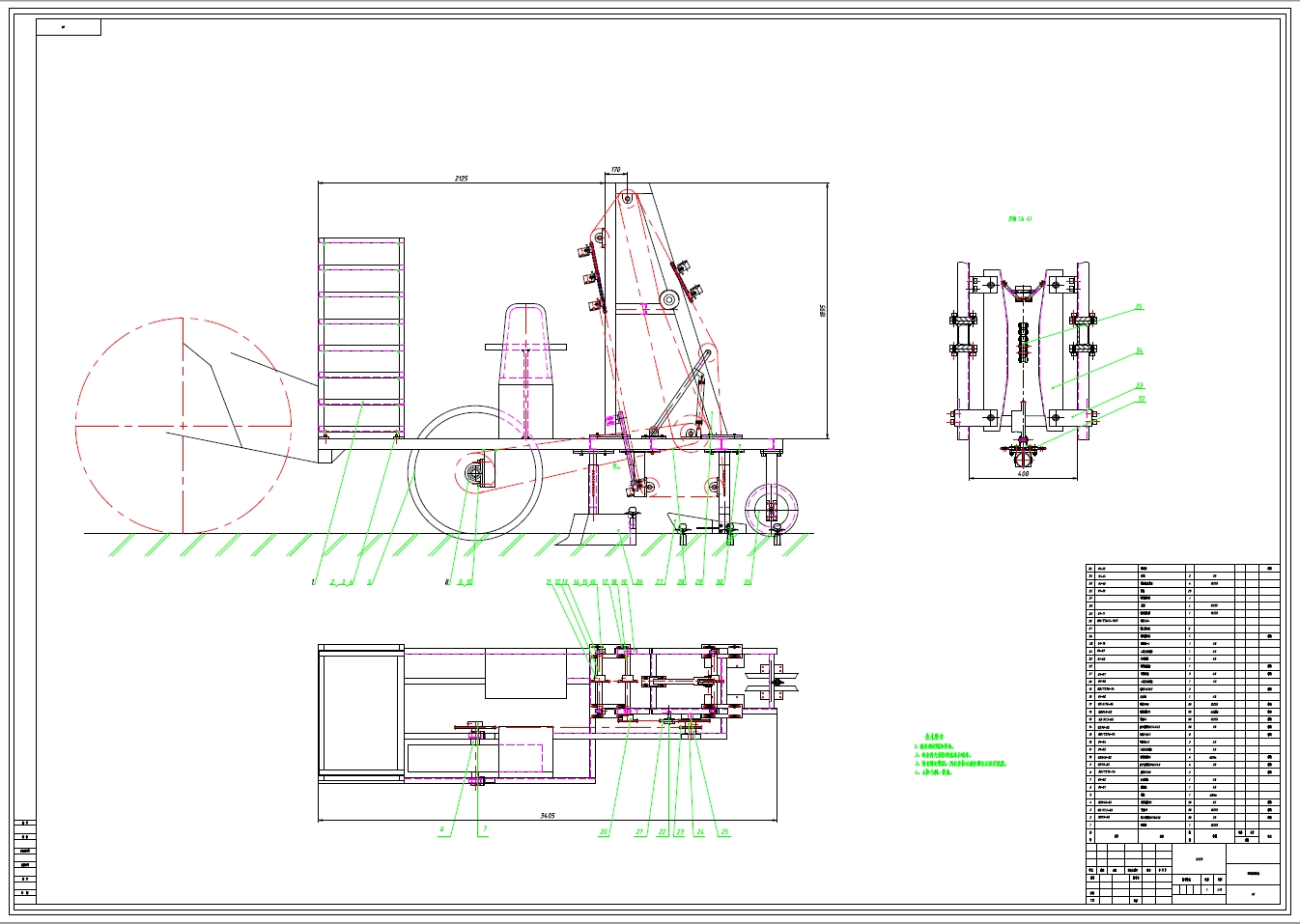Select part callout number 8

pyautogui.click(x=447, y=582)
